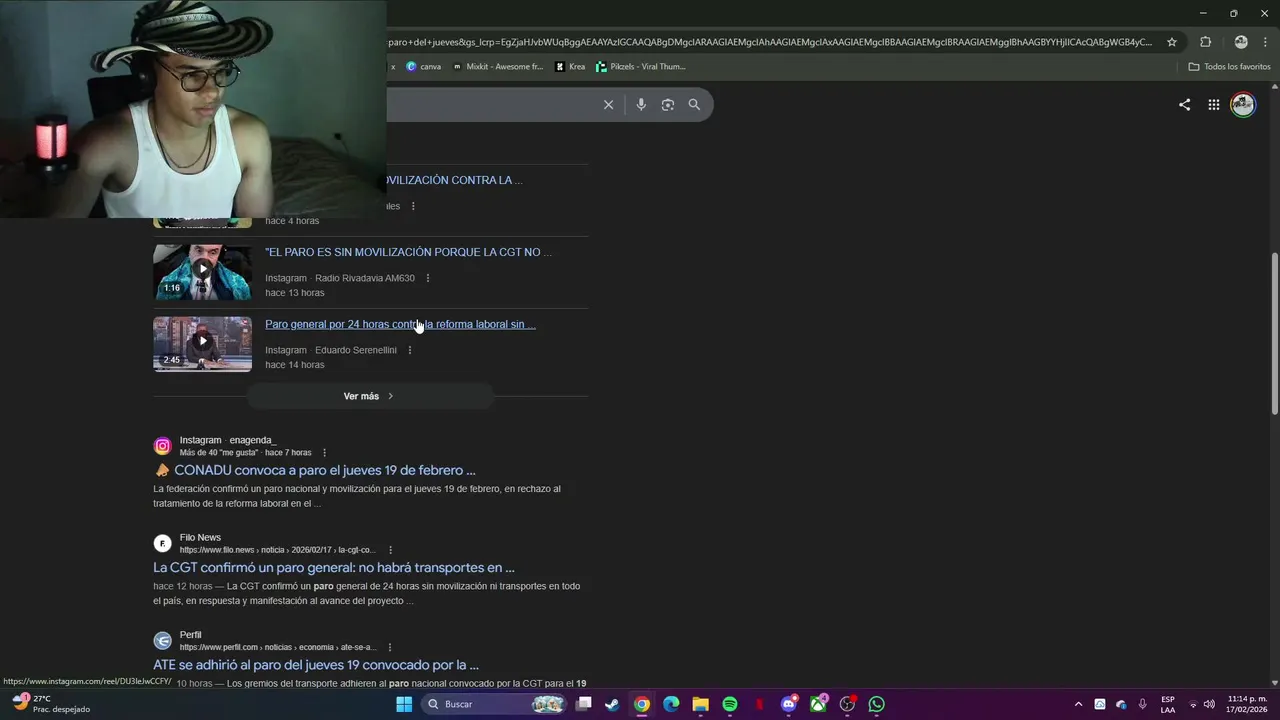Start a voice search with the microphone
Viewport: 1280px width, 720px height.
point(641,104)
